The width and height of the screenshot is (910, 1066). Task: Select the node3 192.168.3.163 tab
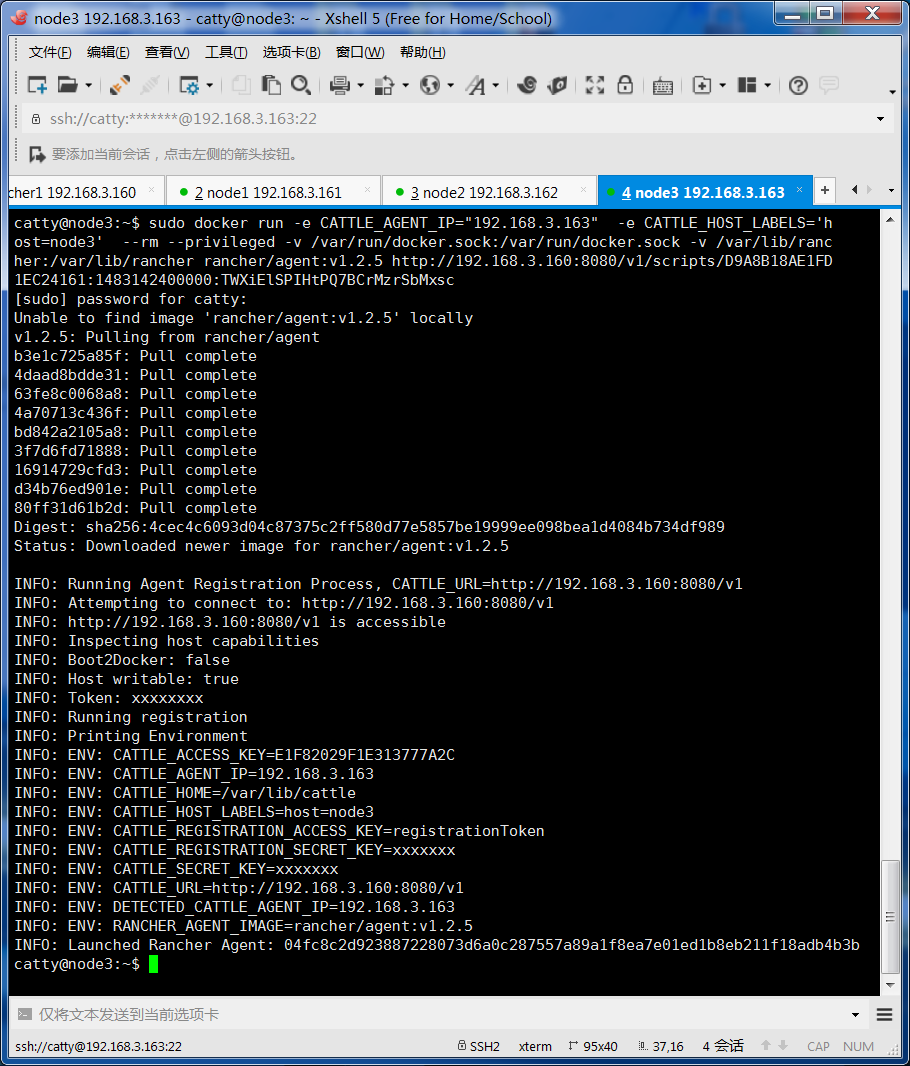705,192
